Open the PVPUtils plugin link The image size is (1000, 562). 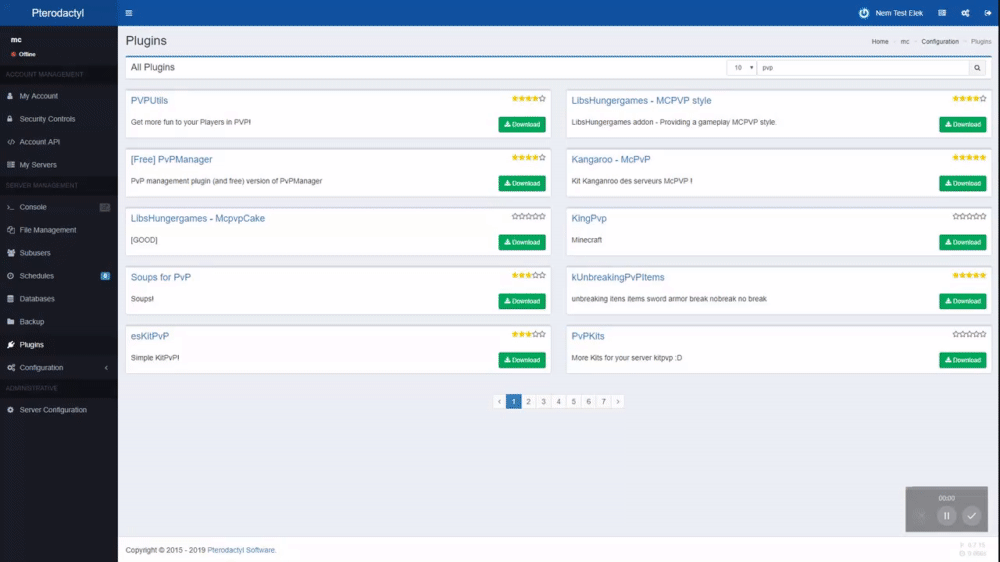click(x=149, y=100)
